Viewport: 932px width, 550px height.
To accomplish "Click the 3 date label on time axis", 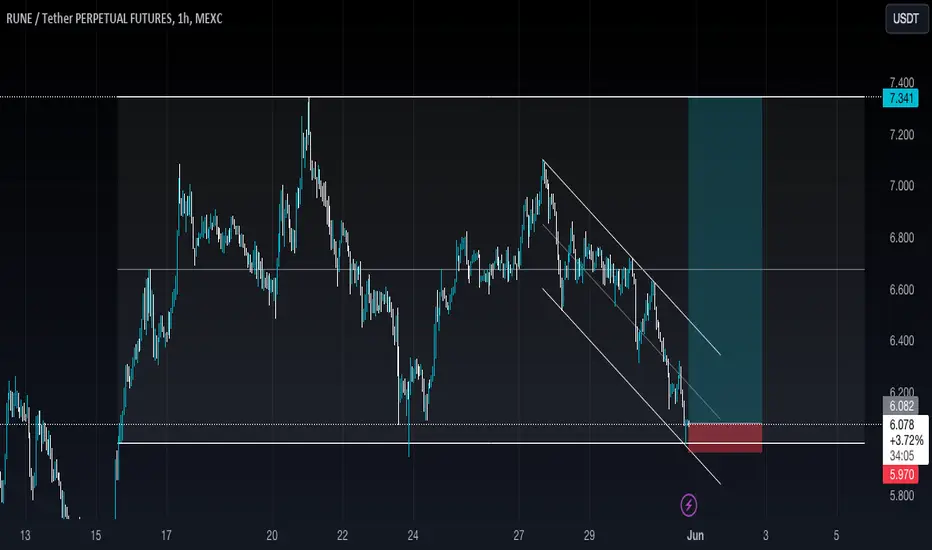I will (x=766, y=535).
